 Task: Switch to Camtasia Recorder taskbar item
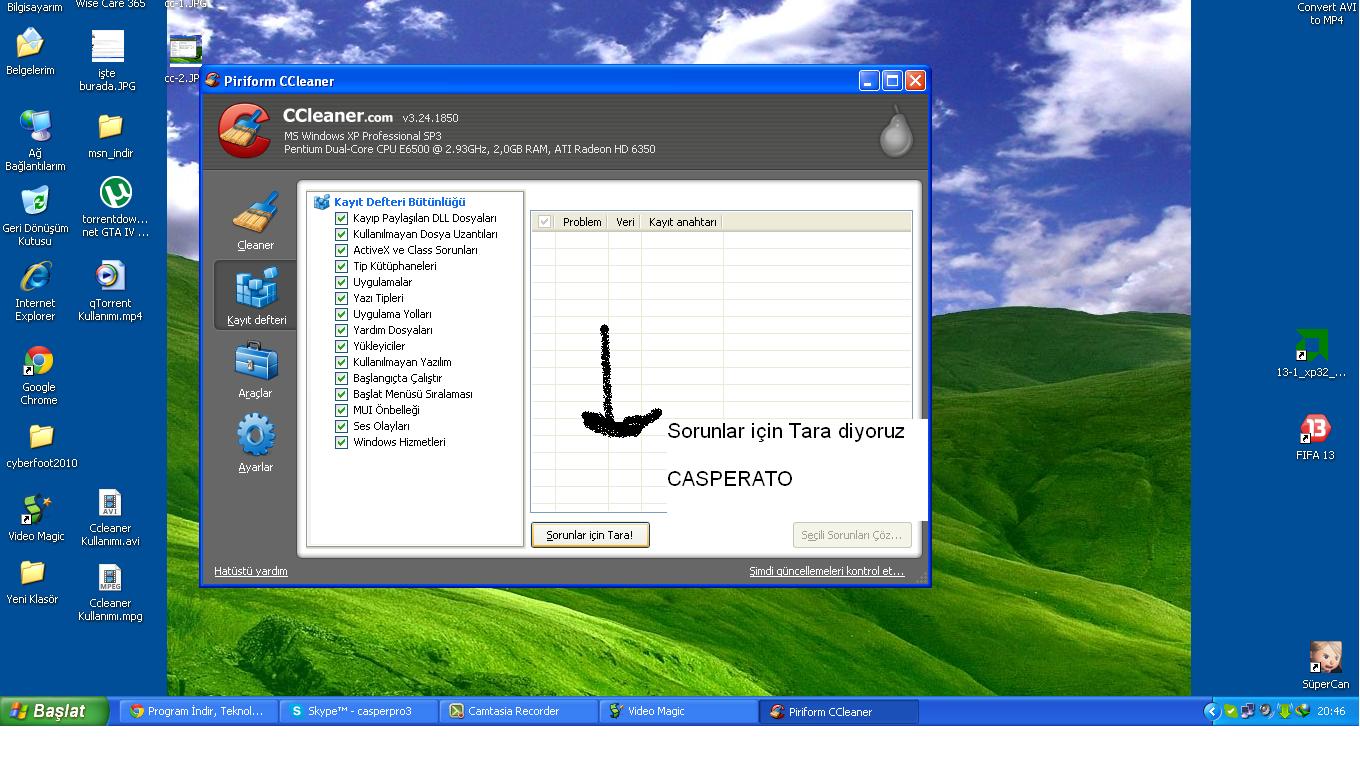(x=513, y=711)
